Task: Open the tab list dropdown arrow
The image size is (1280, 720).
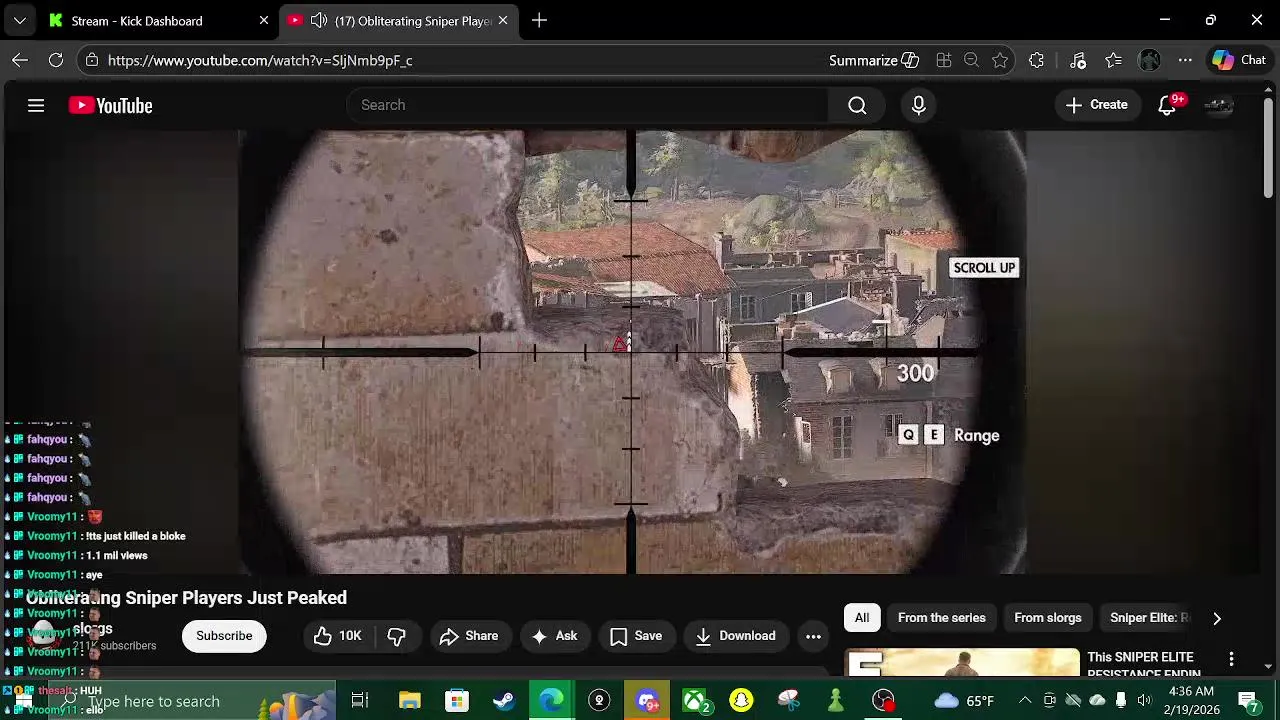Action: [x=19, y=20]
